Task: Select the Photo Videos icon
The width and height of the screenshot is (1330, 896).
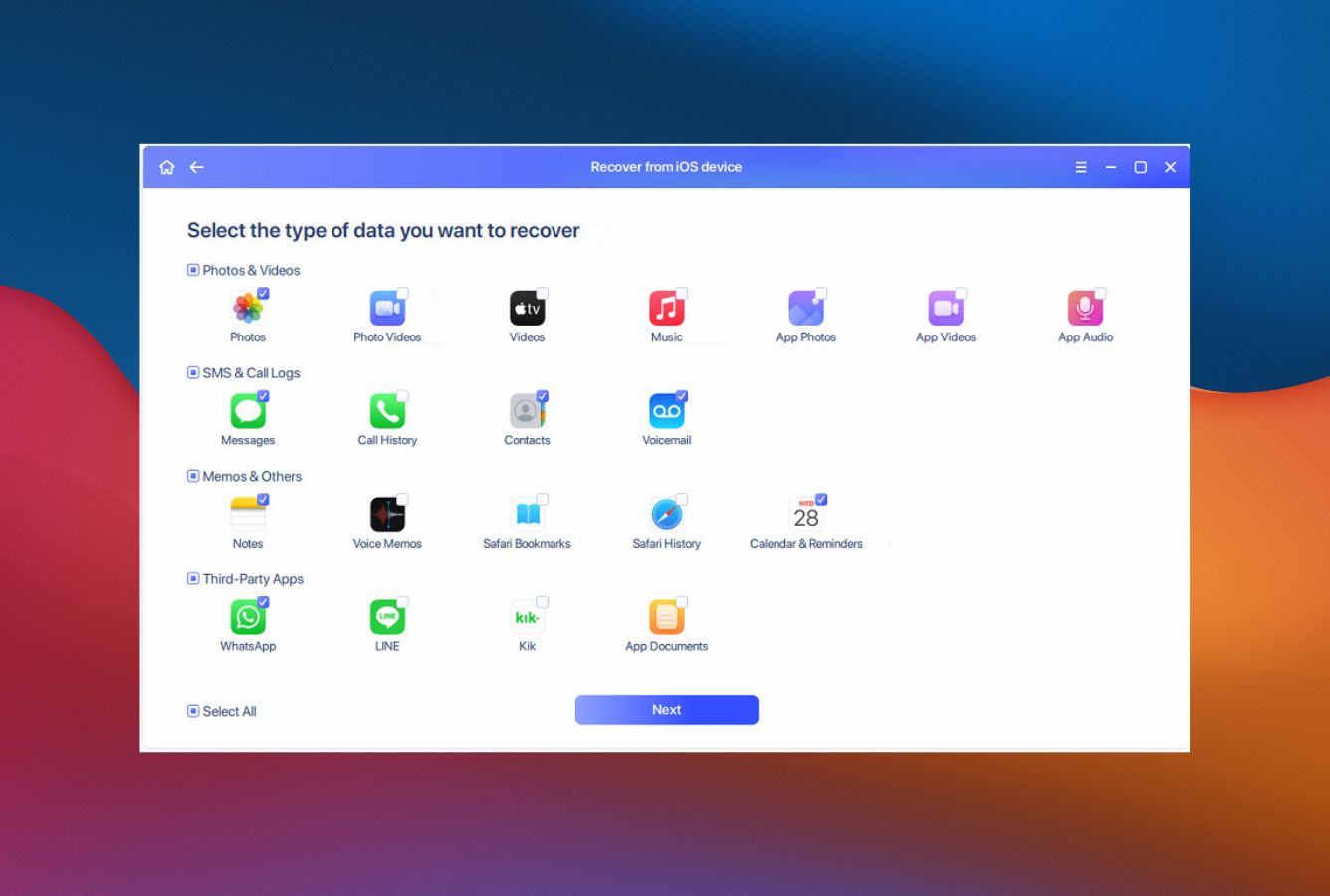Action: pyautogui.click(x=387, y=309)
